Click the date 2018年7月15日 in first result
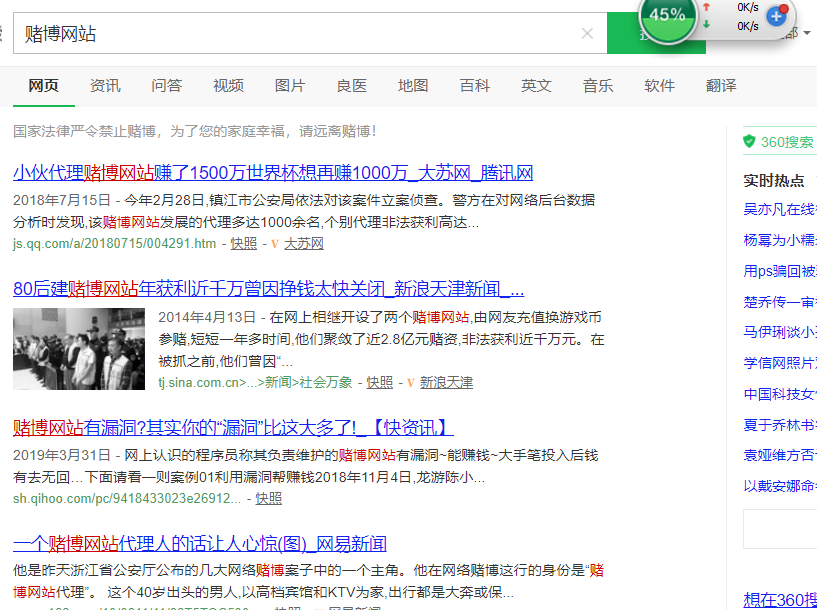The height and width of the screenshot is (610, 817). [61, 200]
